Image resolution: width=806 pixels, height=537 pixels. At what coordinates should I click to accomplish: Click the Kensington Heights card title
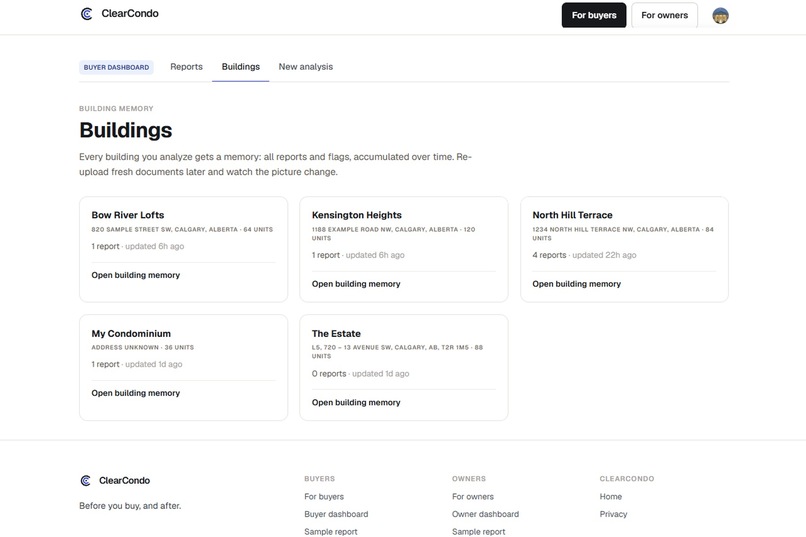[356, 215]
